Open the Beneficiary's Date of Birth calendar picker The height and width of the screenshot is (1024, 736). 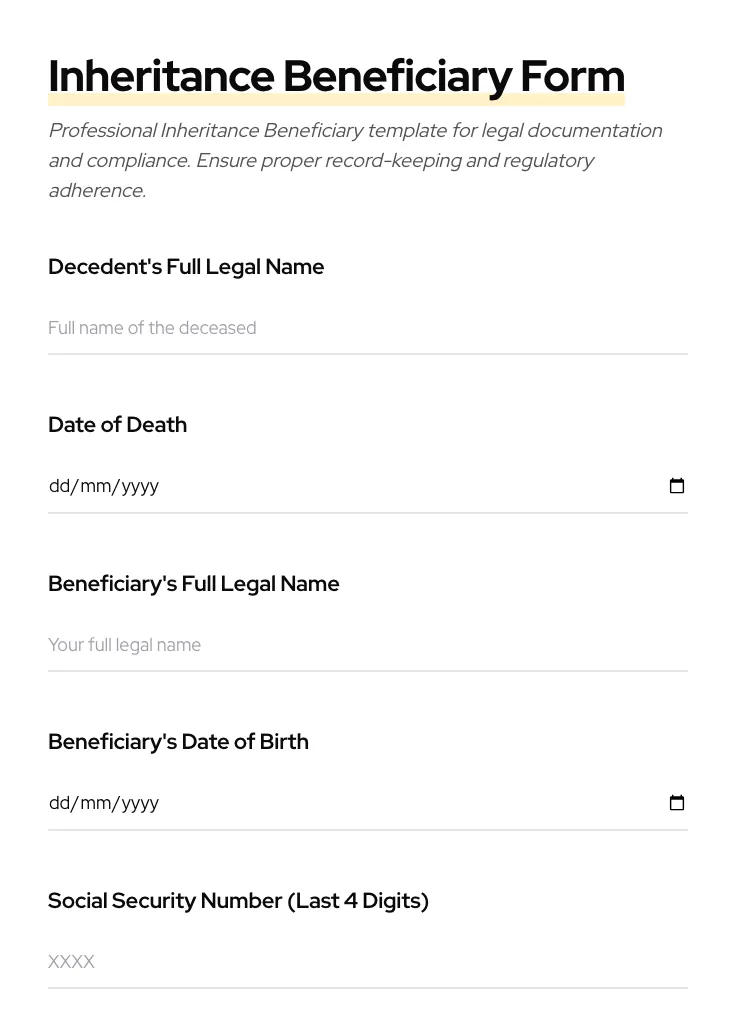pyautogui.click(x=677, y=803)
